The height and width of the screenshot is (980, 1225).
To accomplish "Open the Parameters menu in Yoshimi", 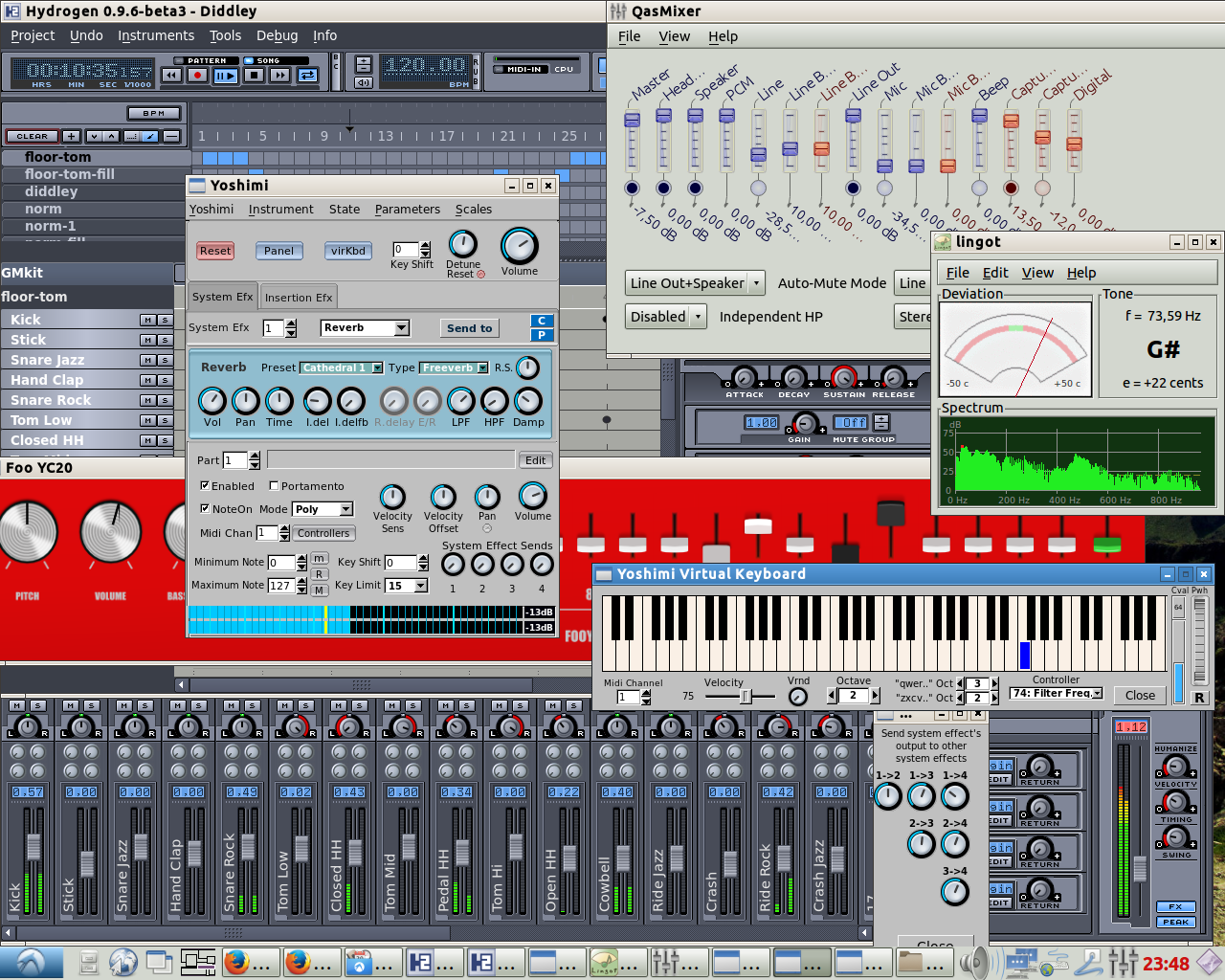I will tap(408, 210).
